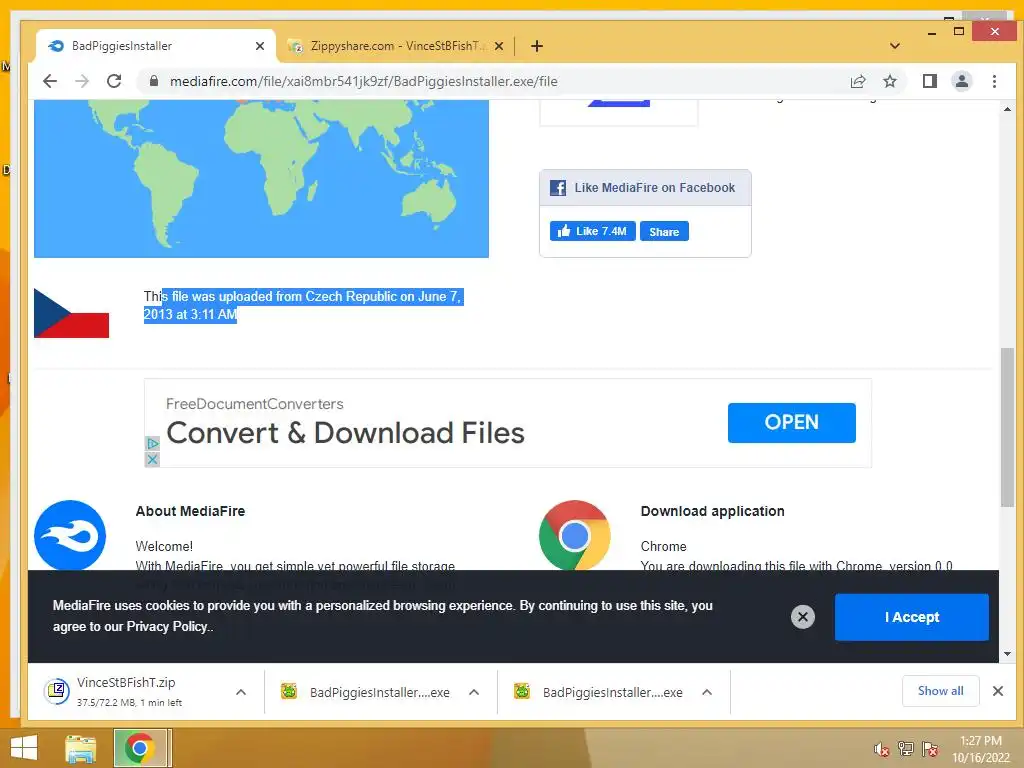1024x768 pixels.
Task: Open the side panel icon
Action: tap(929, 81)
